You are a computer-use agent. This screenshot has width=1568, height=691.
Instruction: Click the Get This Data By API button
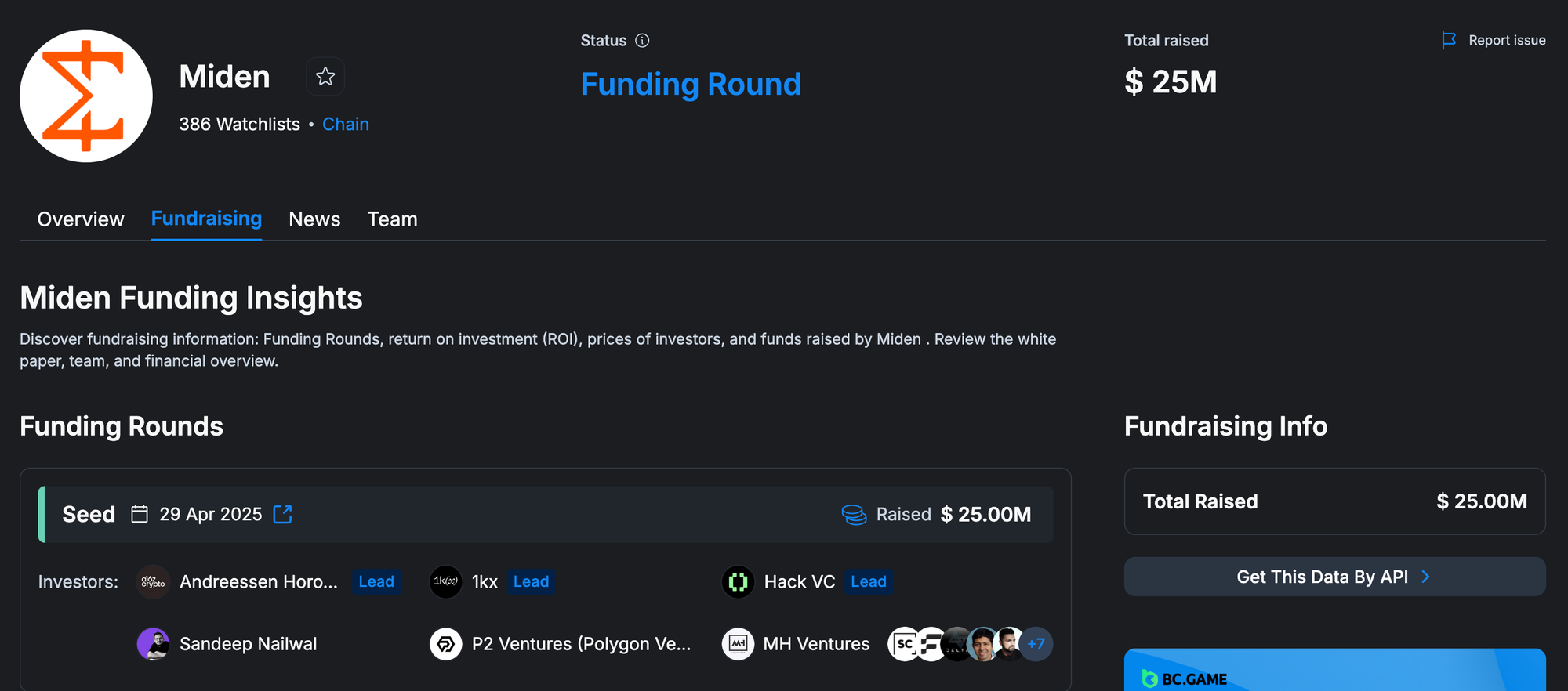pos(1334,577)
